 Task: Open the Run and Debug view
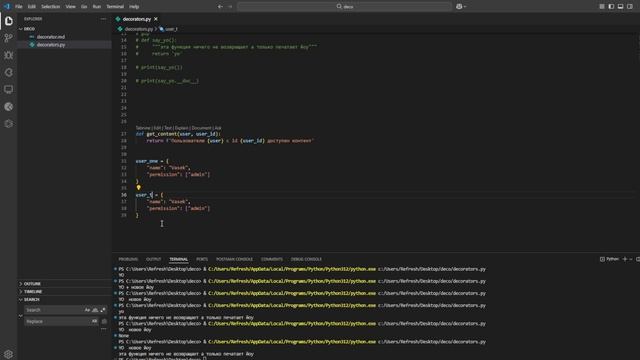coord(9,55)
